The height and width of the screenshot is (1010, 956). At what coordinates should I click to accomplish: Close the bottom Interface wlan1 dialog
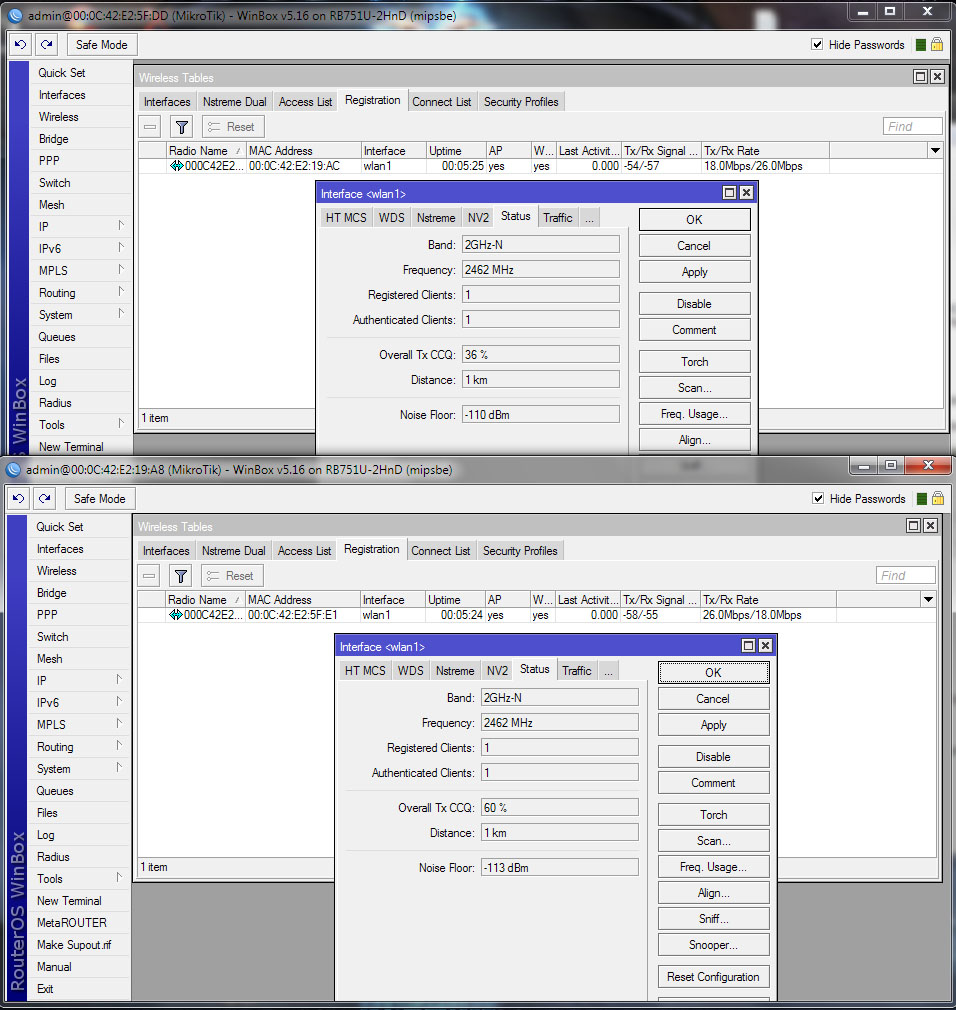[765, 645]
